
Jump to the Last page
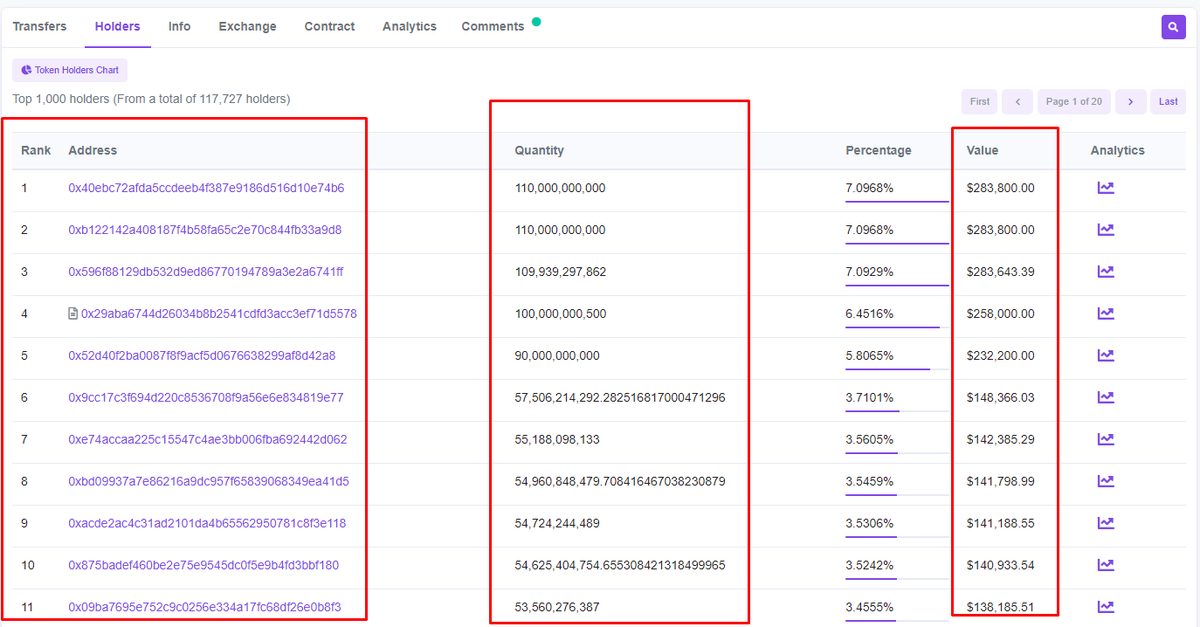(1169, 102)
